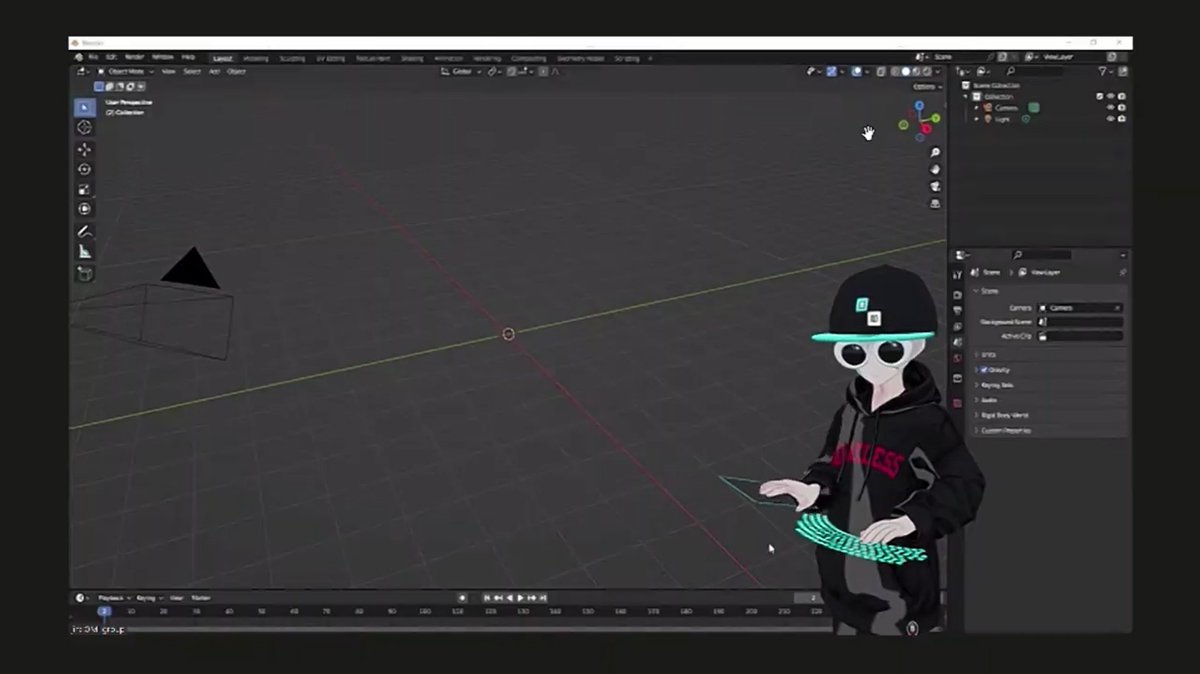This screenshot has width=1200, height=674.
Task: Open the viewport View menu
Action: 169,72
